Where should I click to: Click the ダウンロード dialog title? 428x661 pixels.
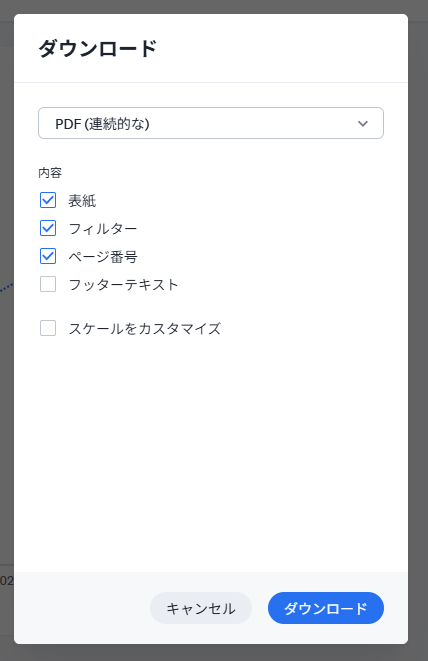point(98,48)
